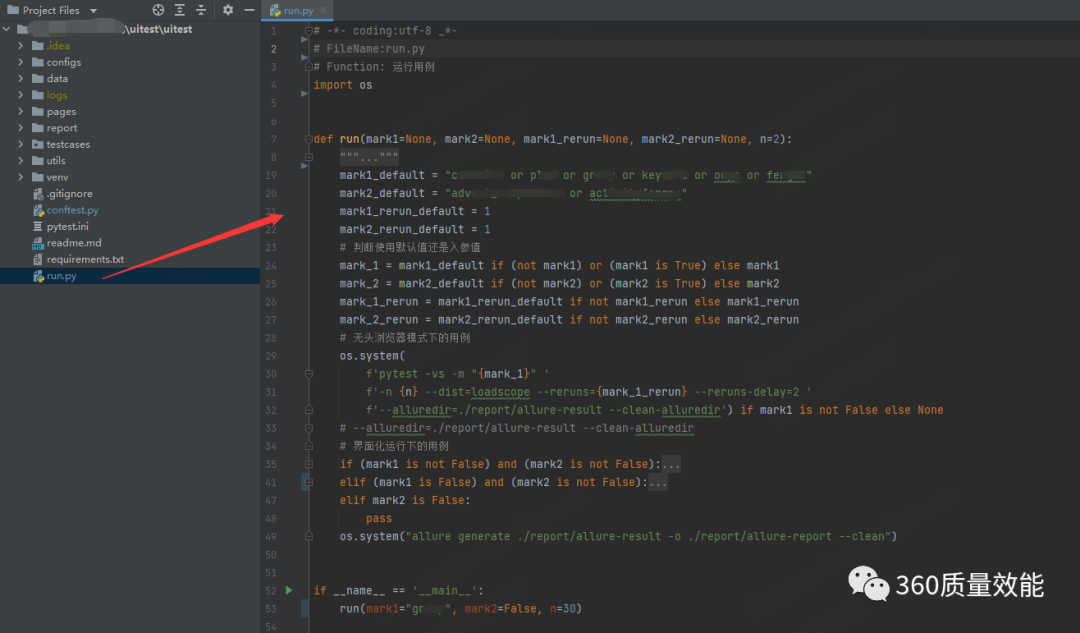Select the run.py editor tab
This screenshot has height=633, width=1080.
coord(298,10)
